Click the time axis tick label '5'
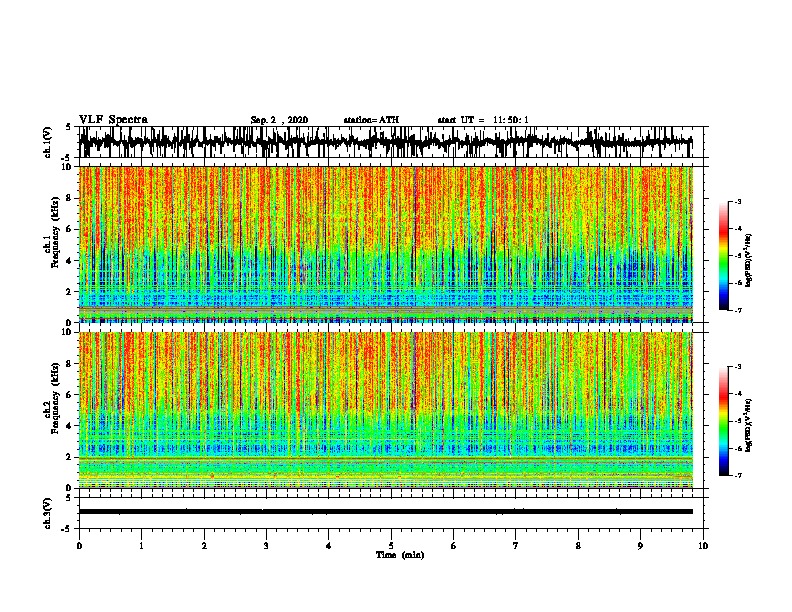The height and width of the screenshot is (612, 792). [x=391, y=546]
